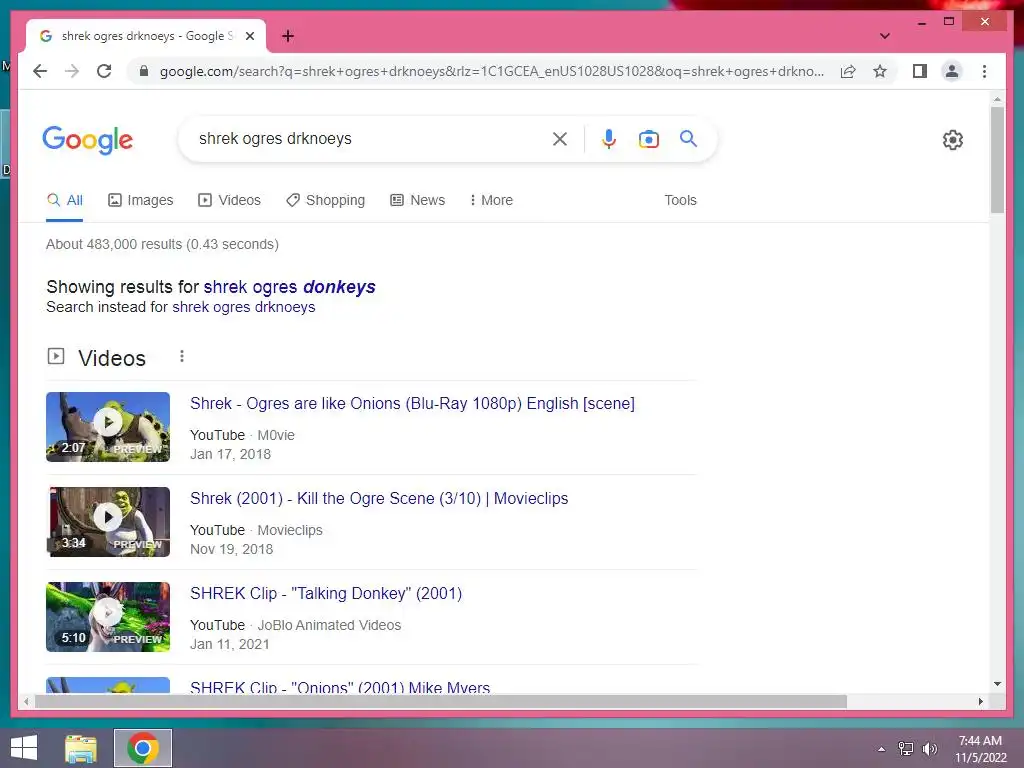
Task: Open the Windows Start menu
Action: coord(24,748)
